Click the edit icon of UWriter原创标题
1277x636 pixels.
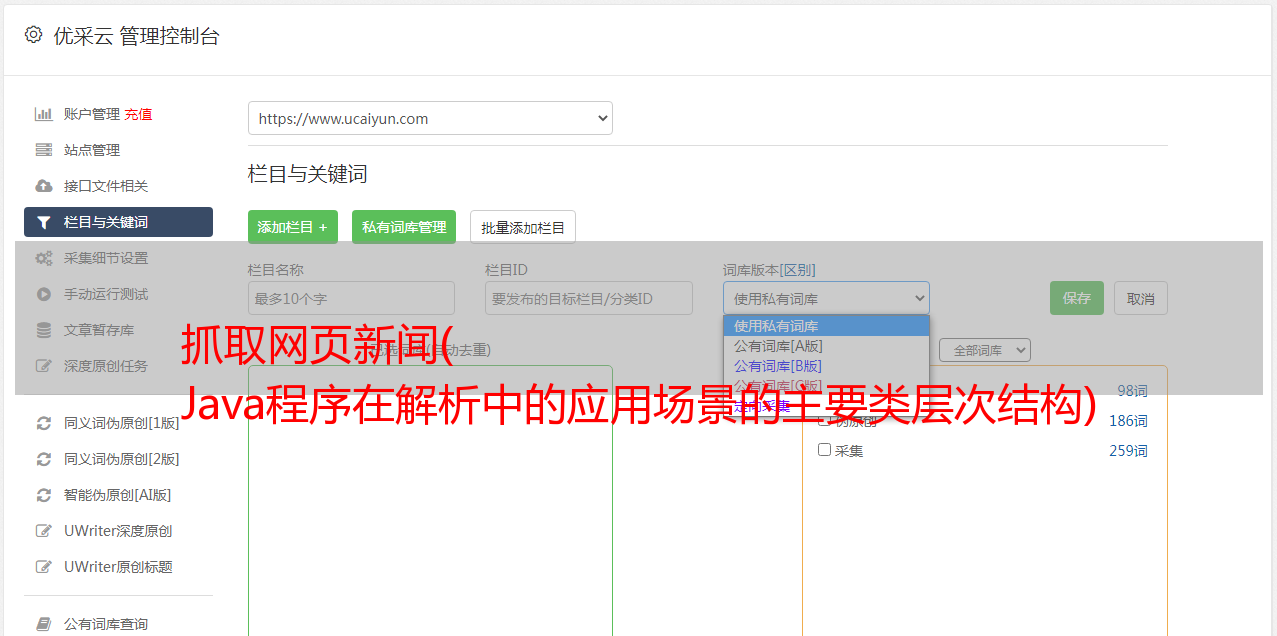(x=43, y=567)
